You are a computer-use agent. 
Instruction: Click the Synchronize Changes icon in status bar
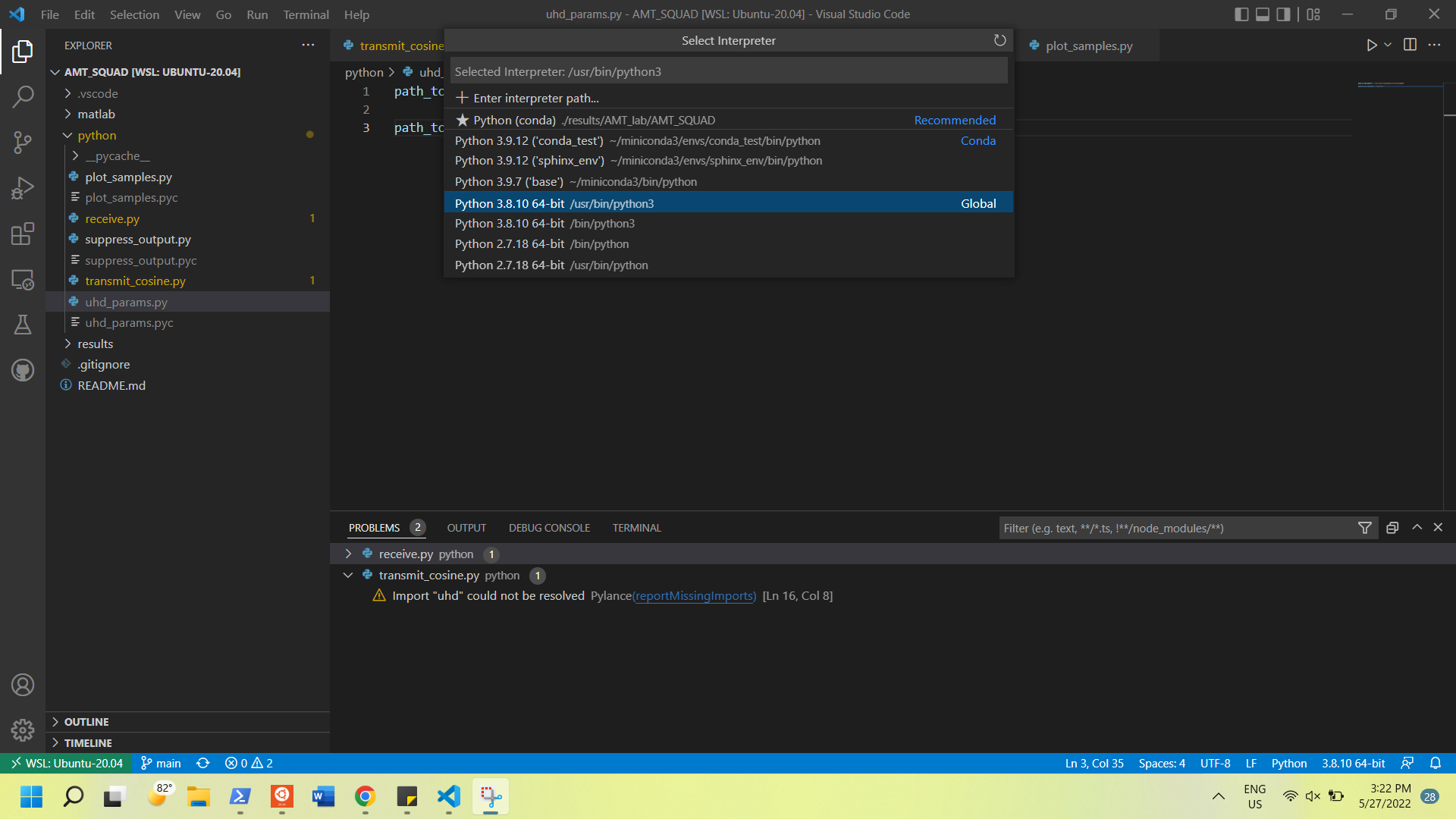click(202, 763)
